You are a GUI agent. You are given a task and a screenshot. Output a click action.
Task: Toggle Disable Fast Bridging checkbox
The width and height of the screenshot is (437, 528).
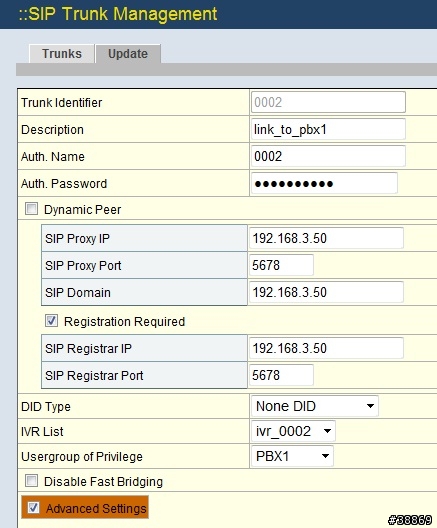pyautogui.click(x=31, y=481)
